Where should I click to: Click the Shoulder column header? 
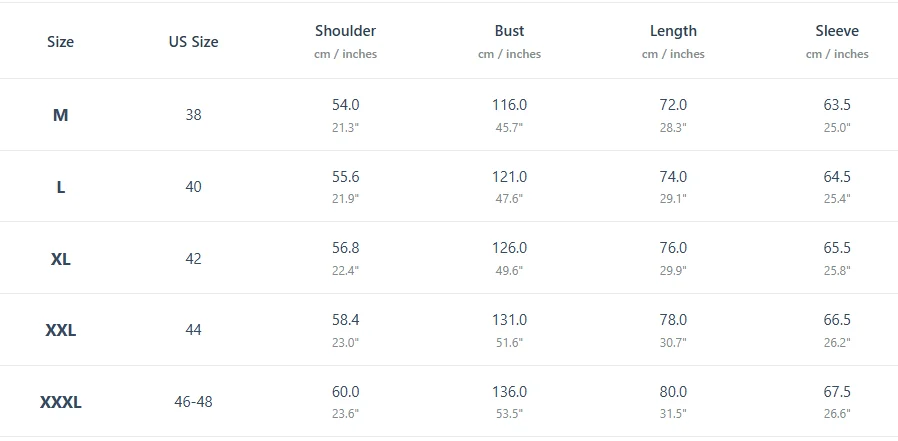point(345,31)
